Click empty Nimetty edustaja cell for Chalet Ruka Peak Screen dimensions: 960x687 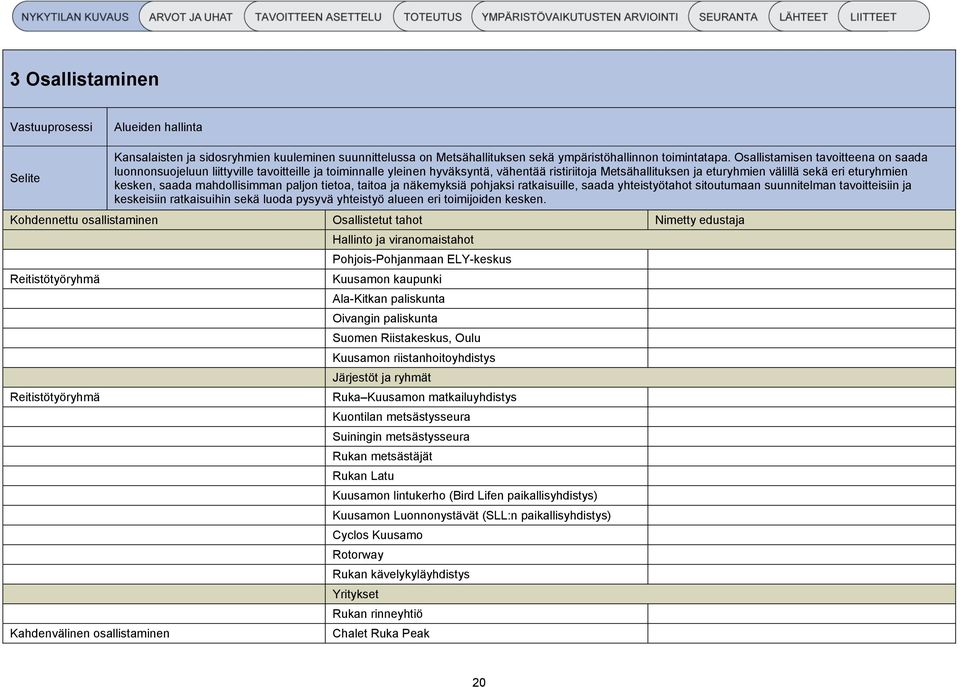pyautogui.click(x=801, y=633)
